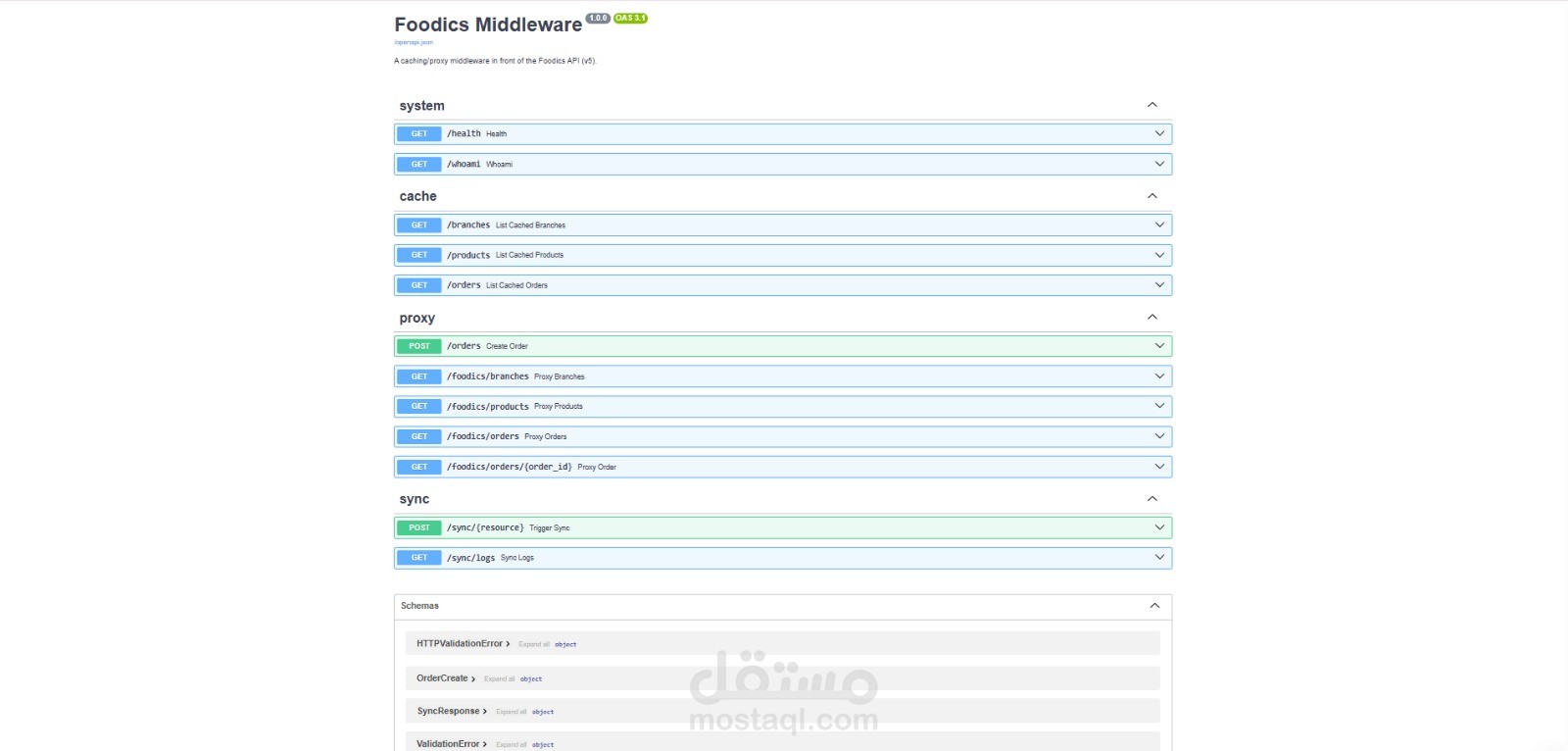Viewport: 1568px width, 751px height.
Task: Collapse the sync section chevron
Action: [1152, 499]
